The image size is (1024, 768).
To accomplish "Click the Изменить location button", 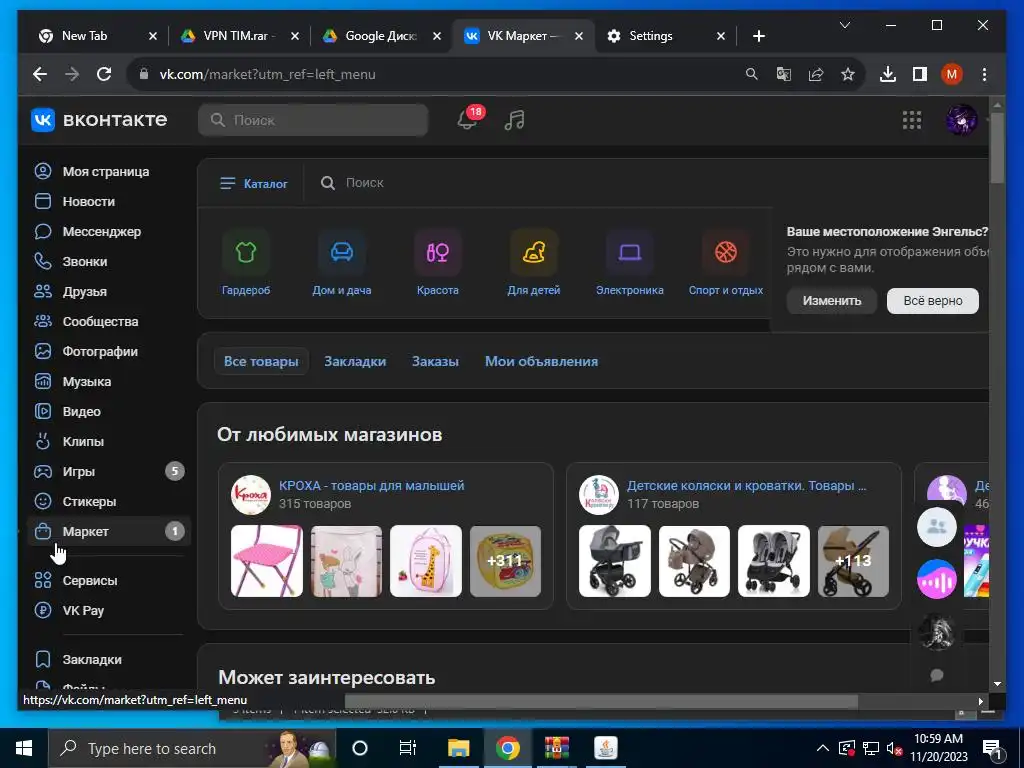I will tap(831, 300).
